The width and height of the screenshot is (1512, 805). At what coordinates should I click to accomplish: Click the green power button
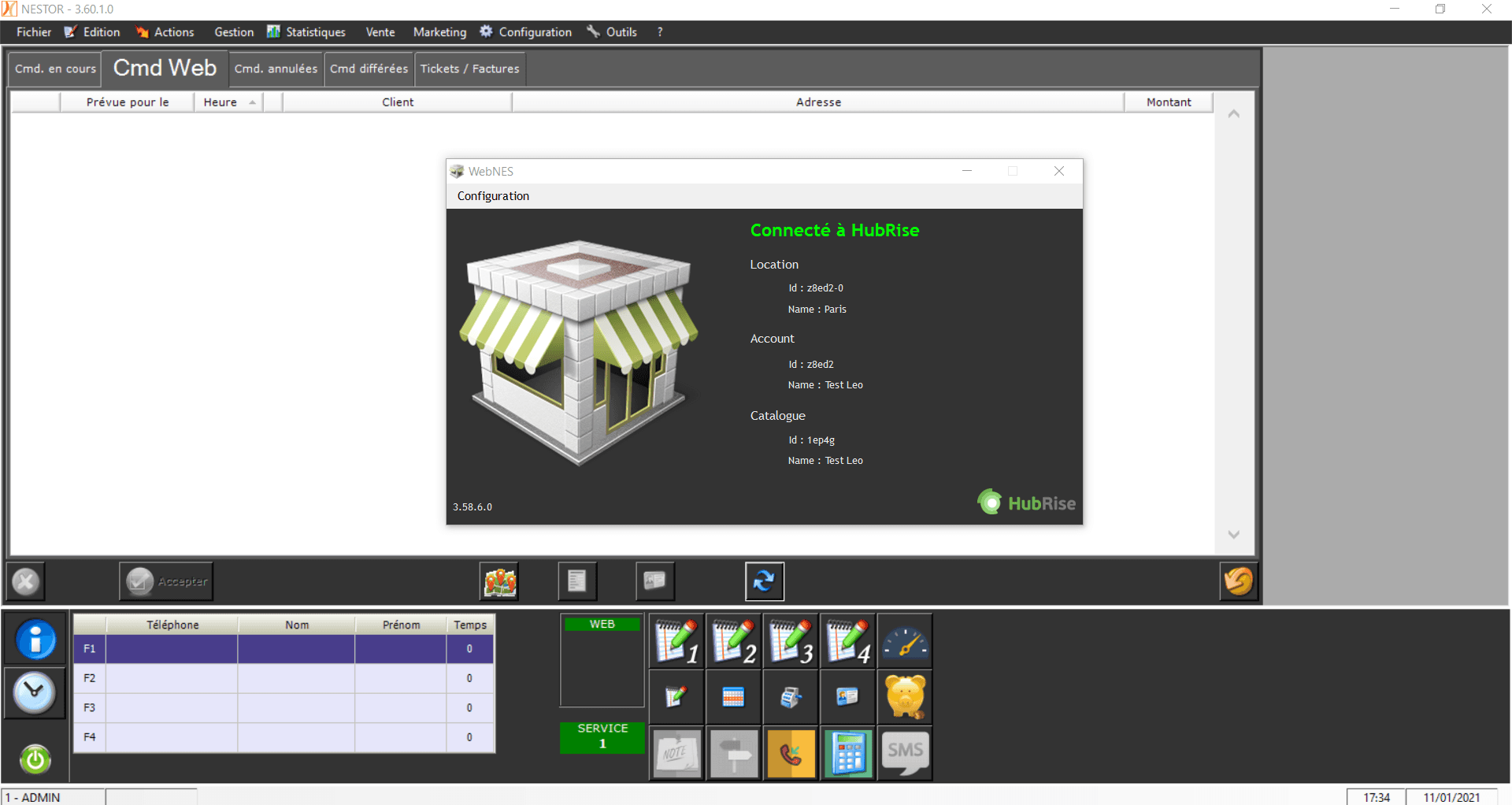35,759
